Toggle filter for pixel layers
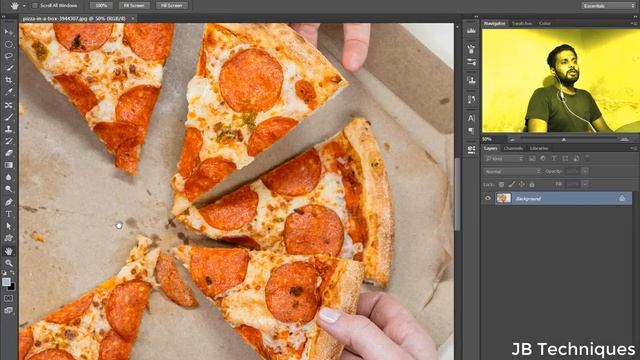The width and height of the screenshot is (640, 360). click(532, 158)
